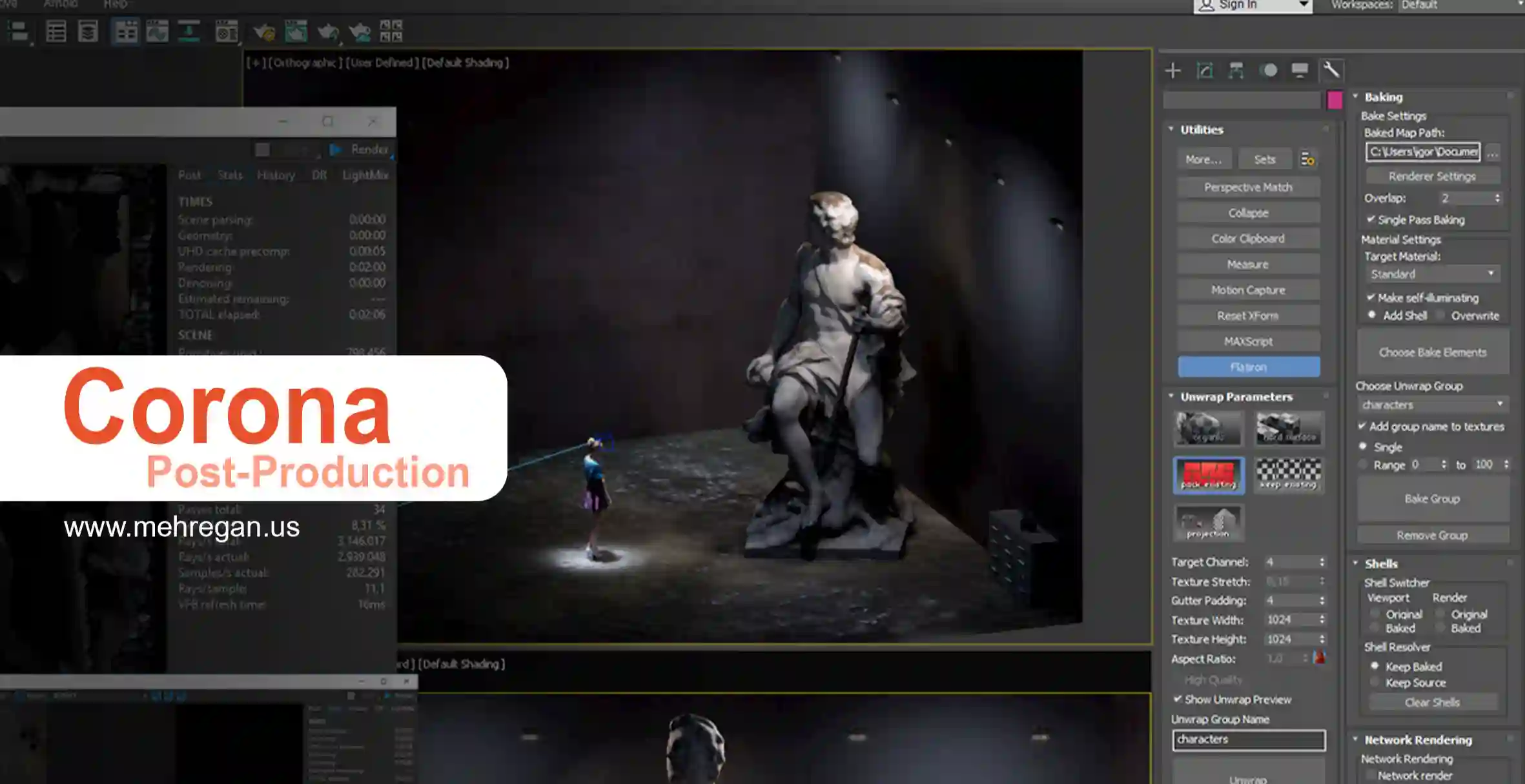Click the Configure Button Sets icon
The height and width of the screenshot is (784, 1525).
tap(1307, 159)
